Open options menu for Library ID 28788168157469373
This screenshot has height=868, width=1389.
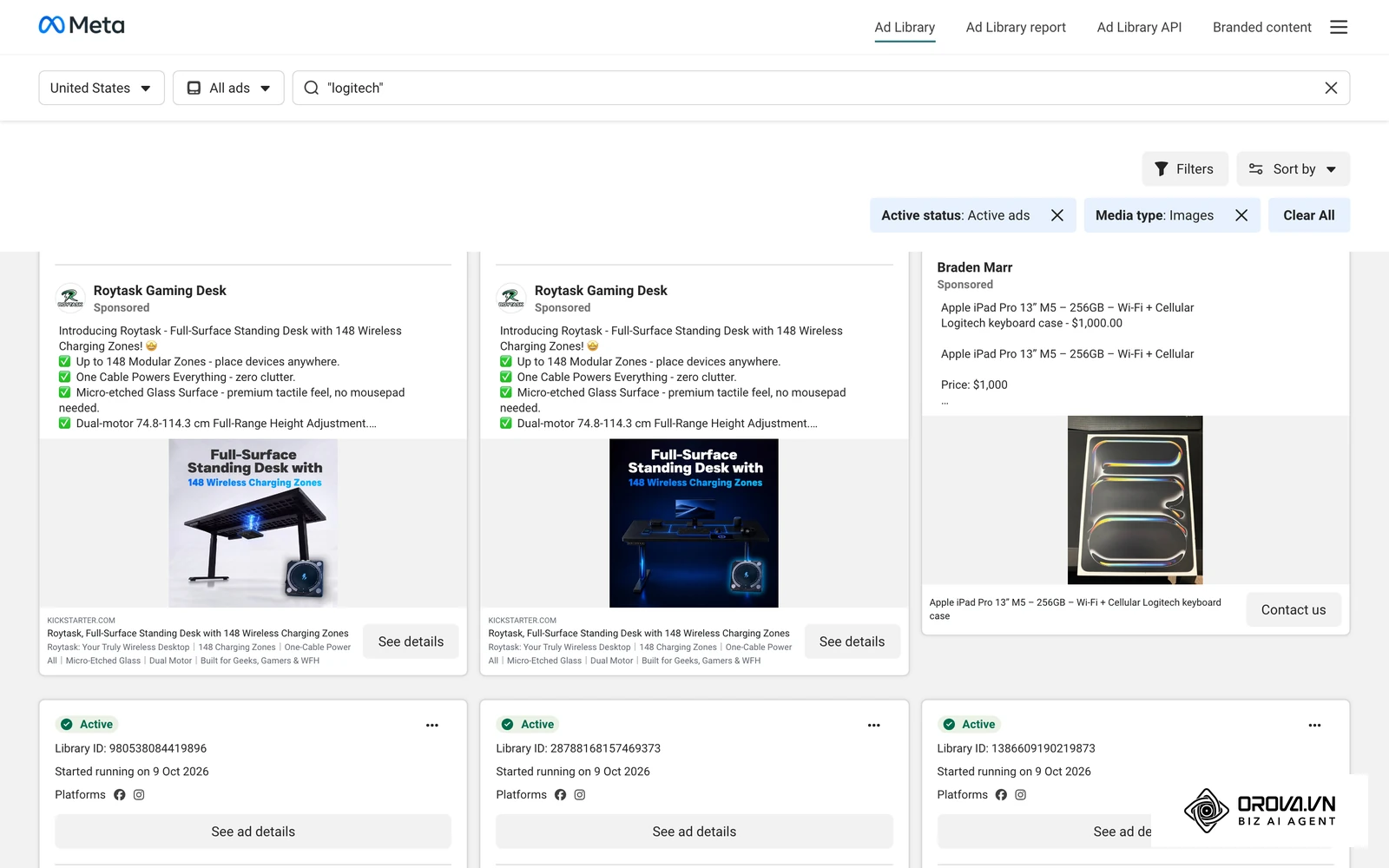(x=874, y=725)
